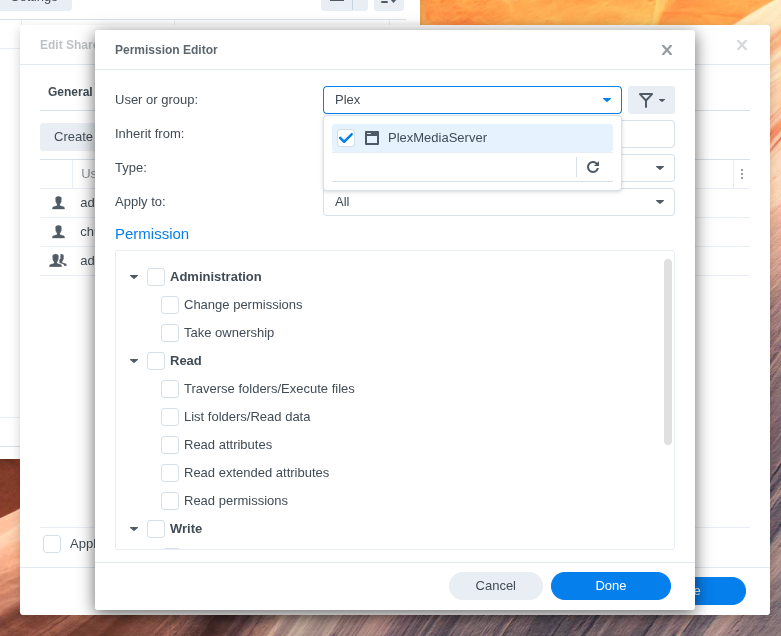Collapse the Administration permission group

pos(134,277)
